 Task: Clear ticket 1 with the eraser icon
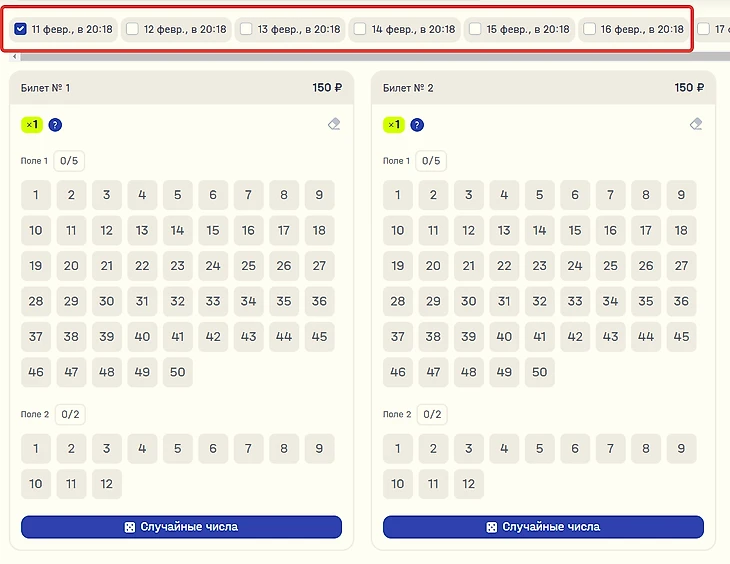coord(334,124)
